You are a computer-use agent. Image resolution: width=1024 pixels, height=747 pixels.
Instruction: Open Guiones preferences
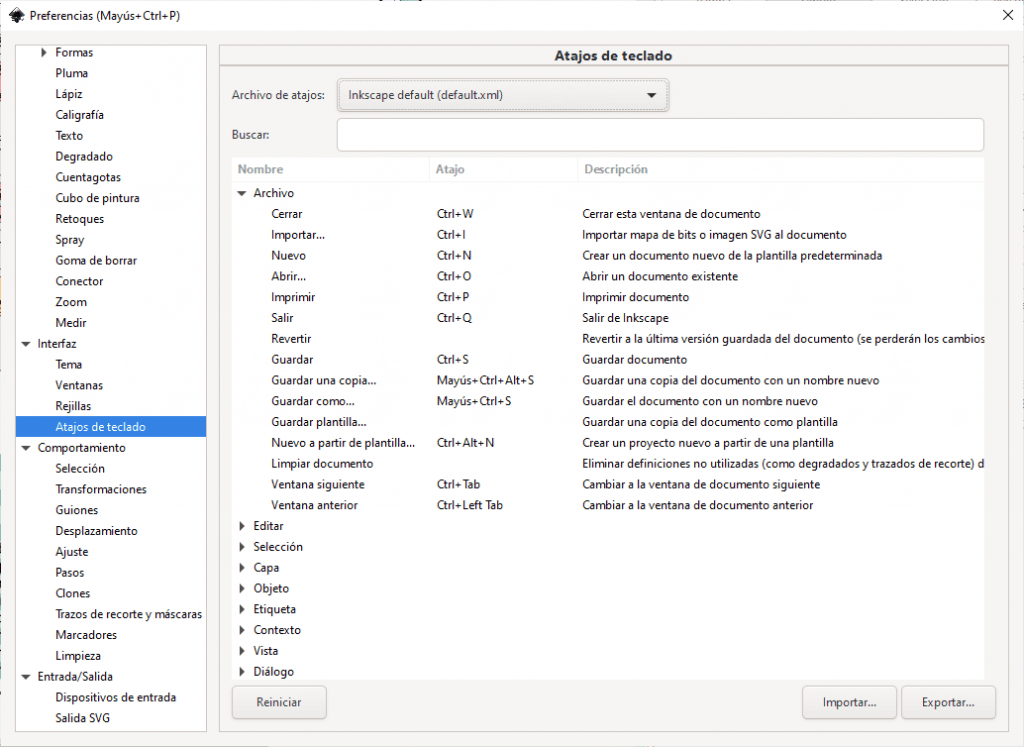(76, 511)
